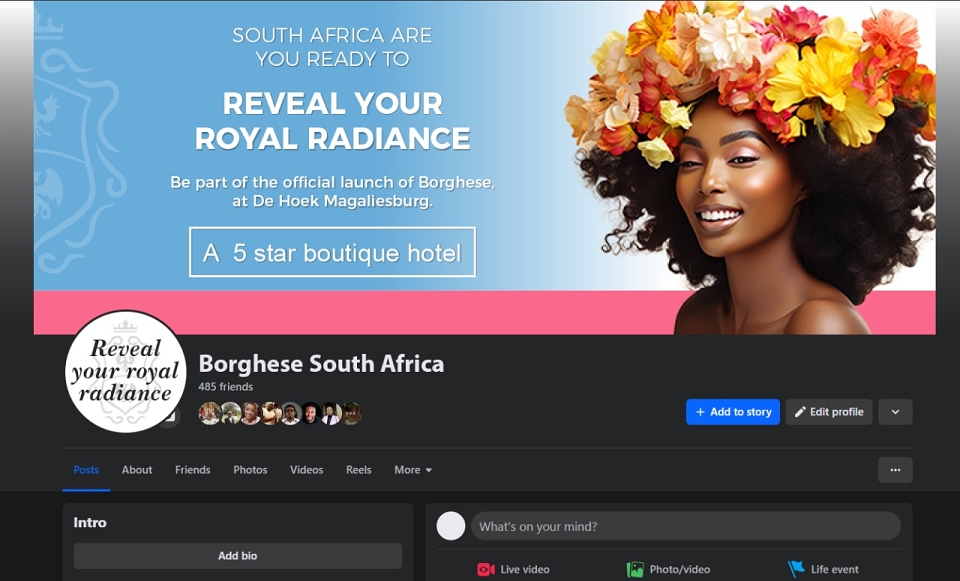960x581 pixels.
Task: Click the red Live video camera icon
Action: click(486, 569)
